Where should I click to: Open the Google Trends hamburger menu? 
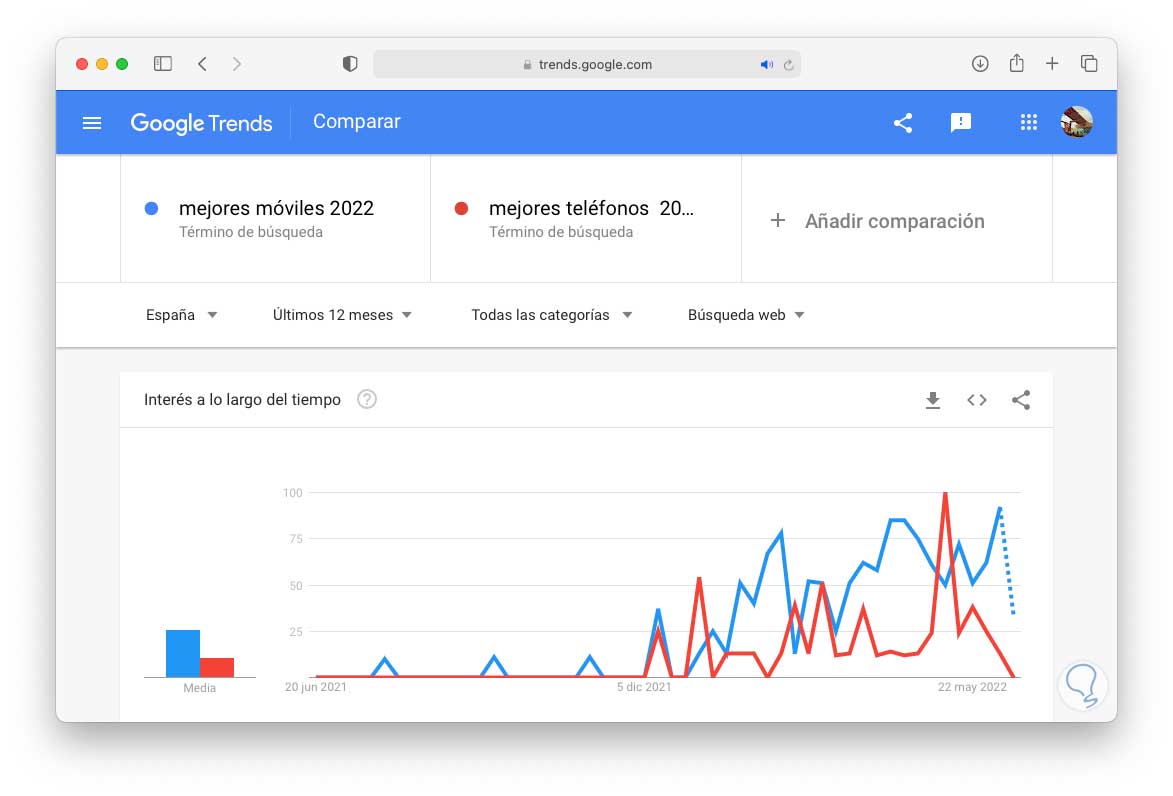pos(92,123)
